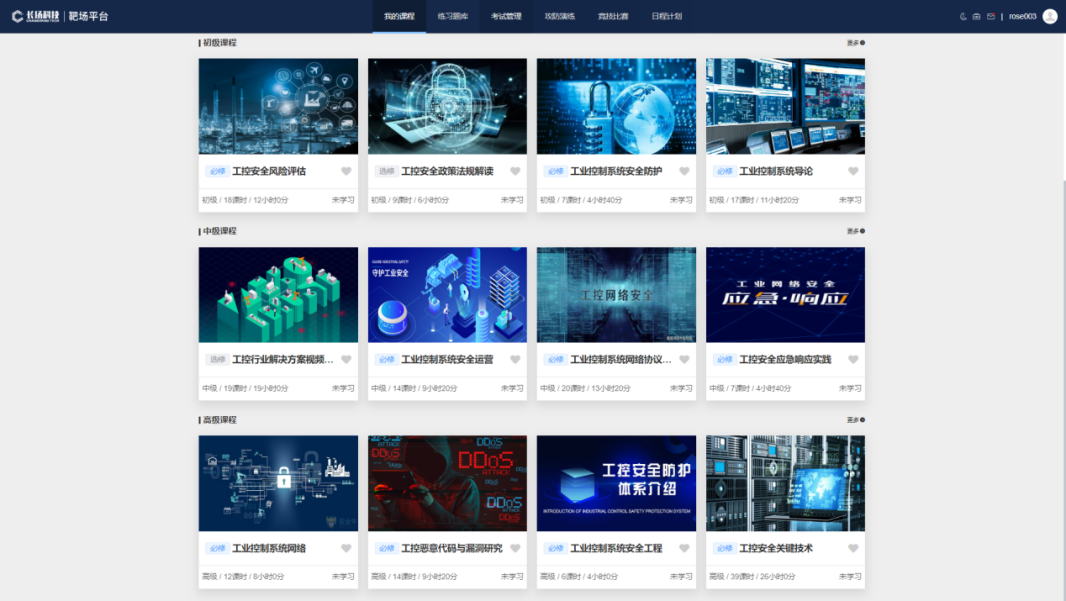The image size is (1066, 601).
Task: Favorite the 工控安全风险评估 course heart
Action: (x=346, y=171)
